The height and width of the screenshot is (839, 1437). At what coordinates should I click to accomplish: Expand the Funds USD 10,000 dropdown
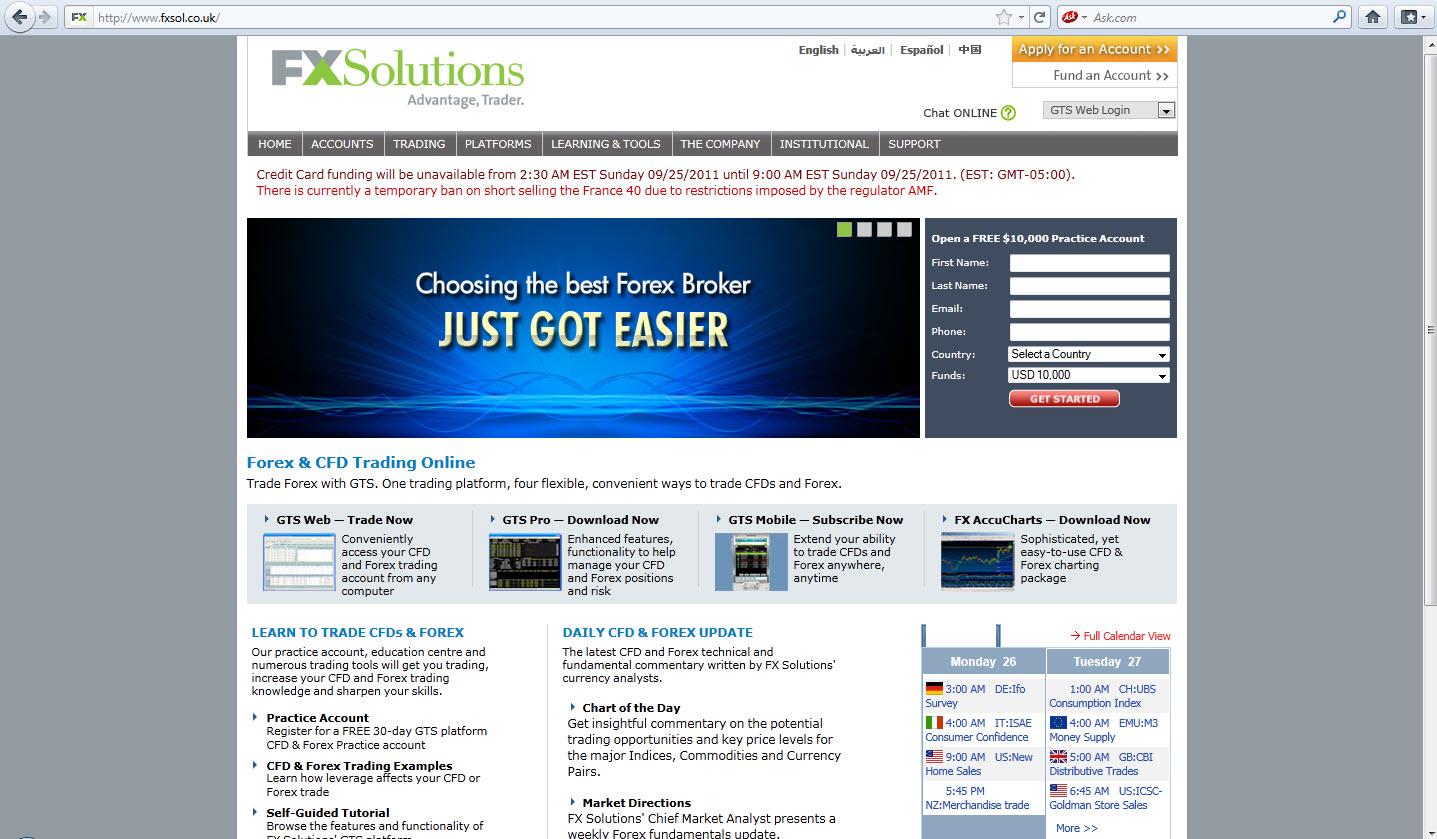[1089, 376]
